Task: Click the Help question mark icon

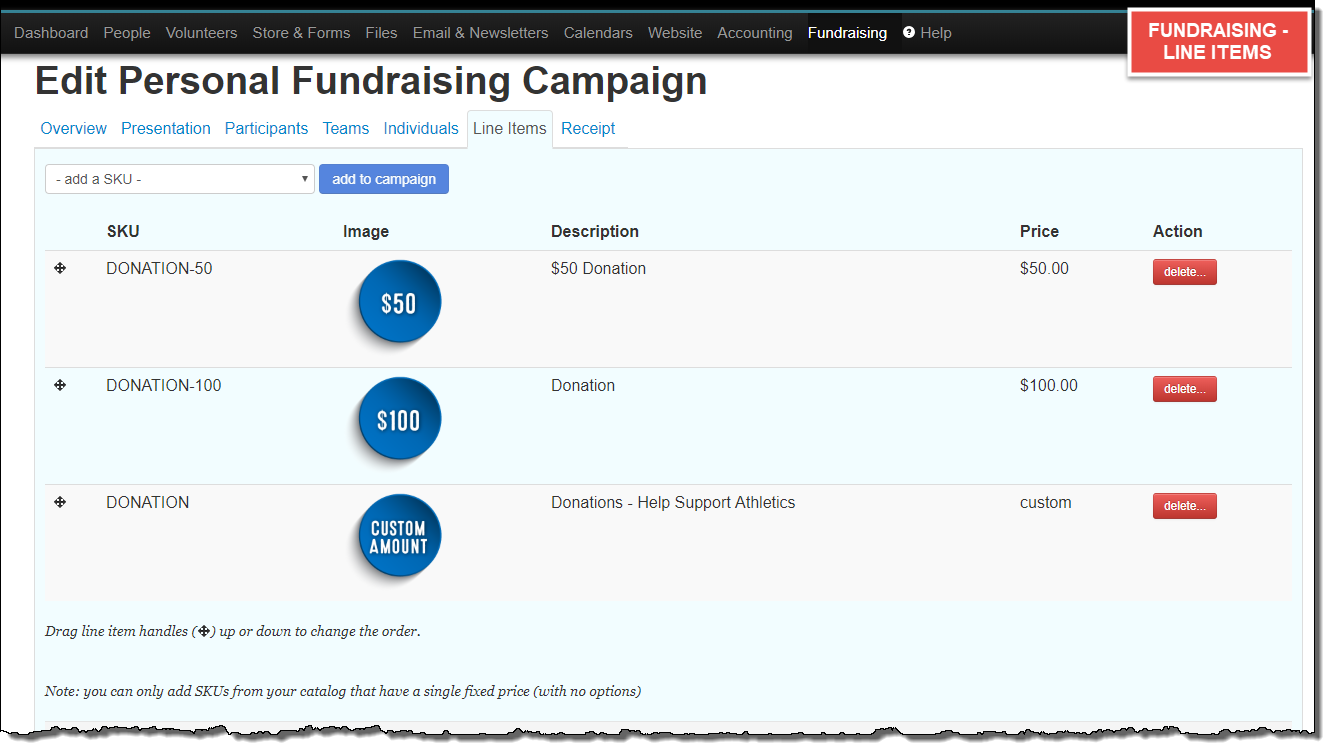Action: [909, 33]
